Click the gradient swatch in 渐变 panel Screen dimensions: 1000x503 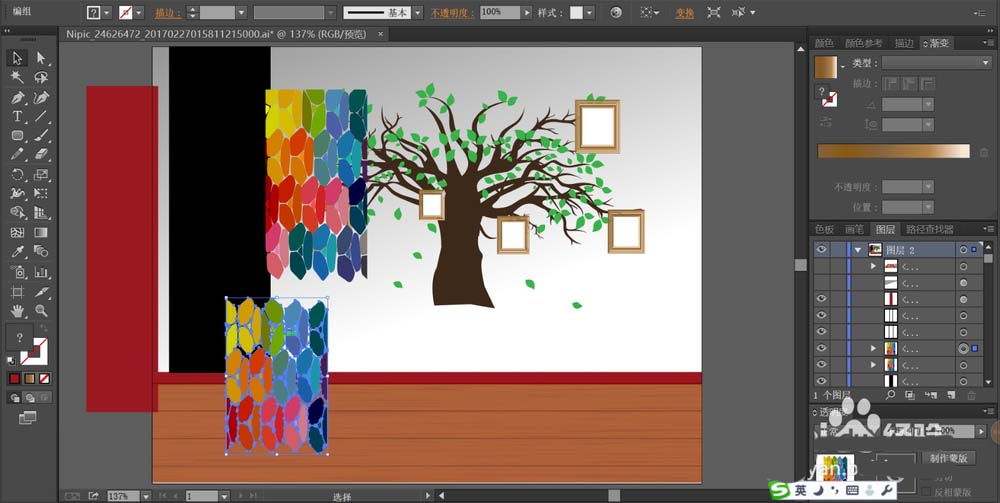point(826,67)
